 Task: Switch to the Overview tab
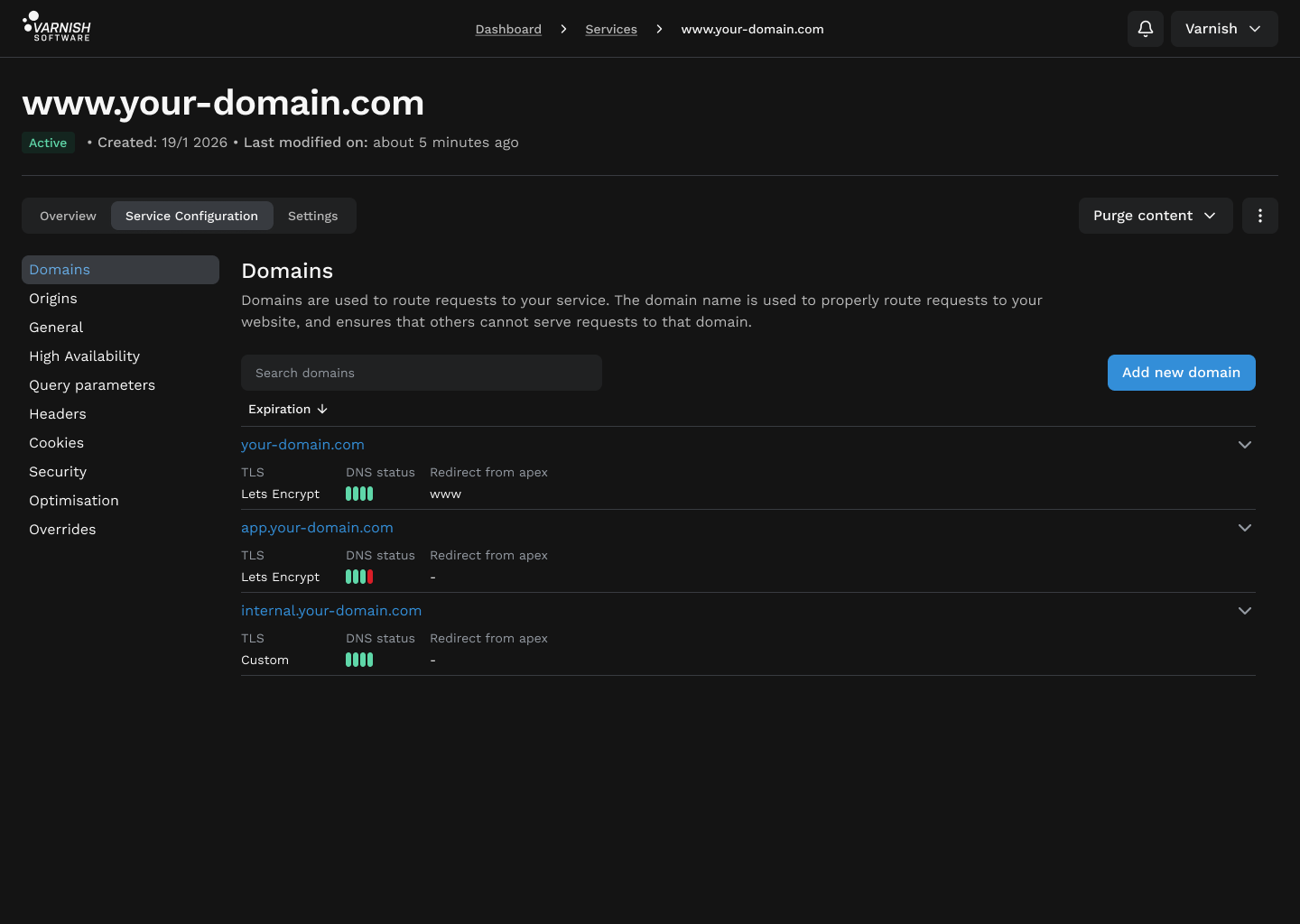(68, 216)
